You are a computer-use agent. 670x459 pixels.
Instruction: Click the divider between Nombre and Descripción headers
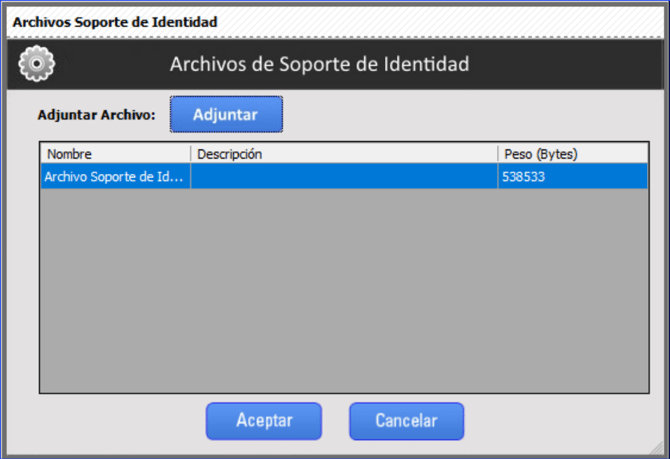coord(191,153)
